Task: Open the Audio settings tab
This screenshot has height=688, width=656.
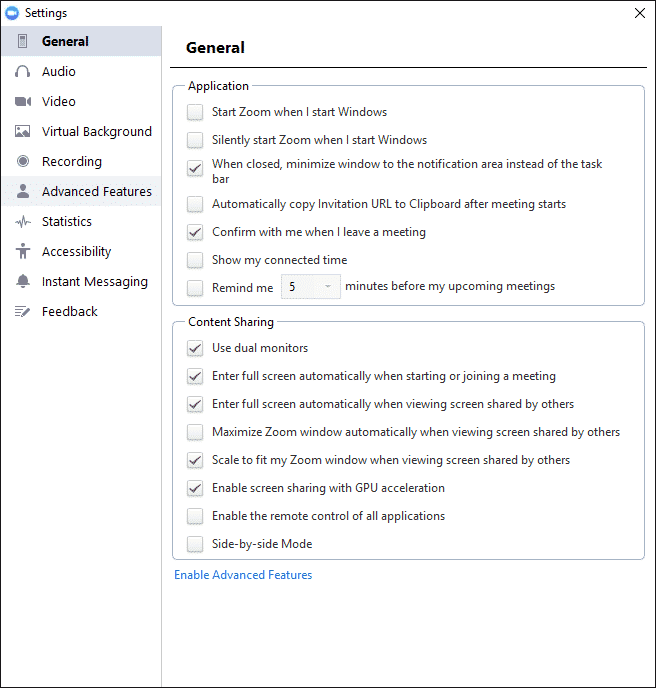Action: pos(82,72)
